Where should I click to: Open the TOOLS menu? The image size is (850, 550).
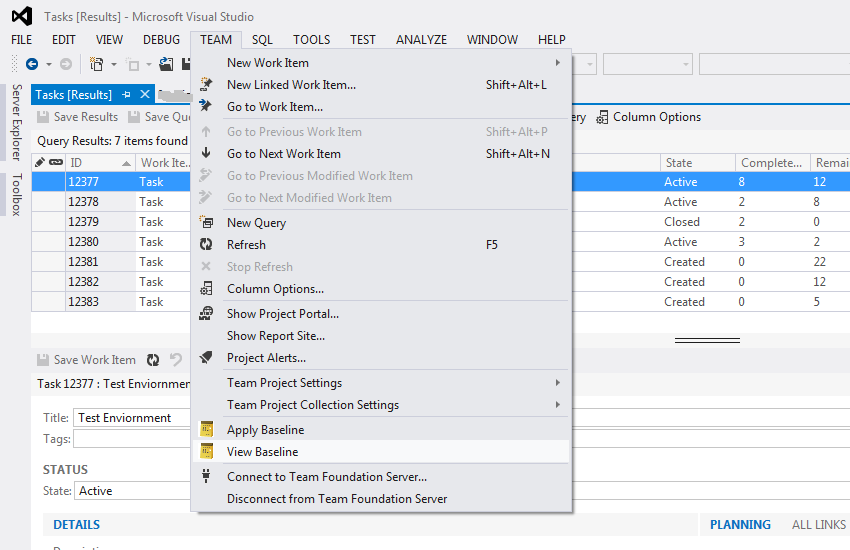click(x=312, y=40)
